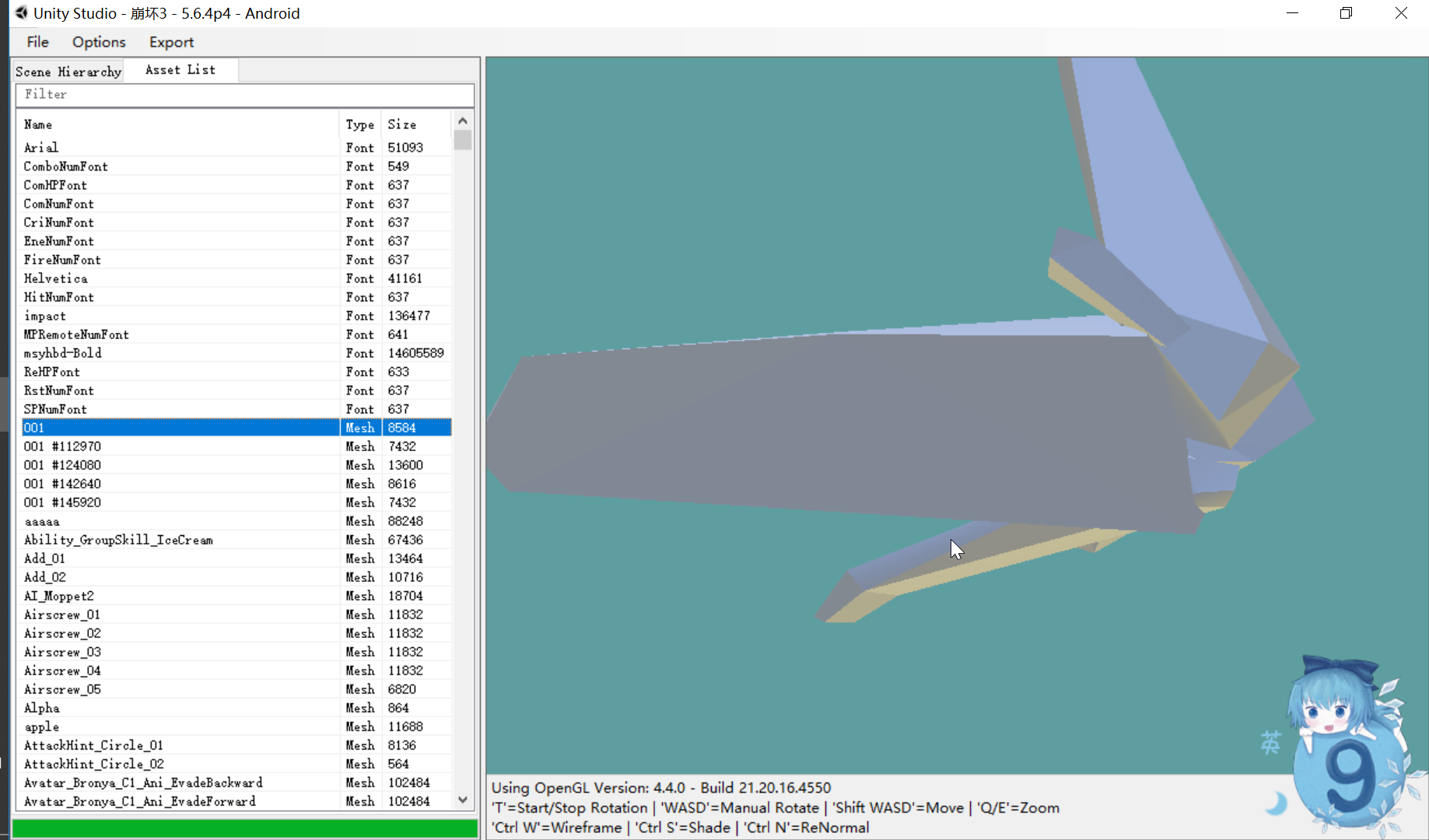The height and width of the screenshot is (840, 1429).
Task: Open the Options menu
Action: pyautogui.click(x=99, y=42)
